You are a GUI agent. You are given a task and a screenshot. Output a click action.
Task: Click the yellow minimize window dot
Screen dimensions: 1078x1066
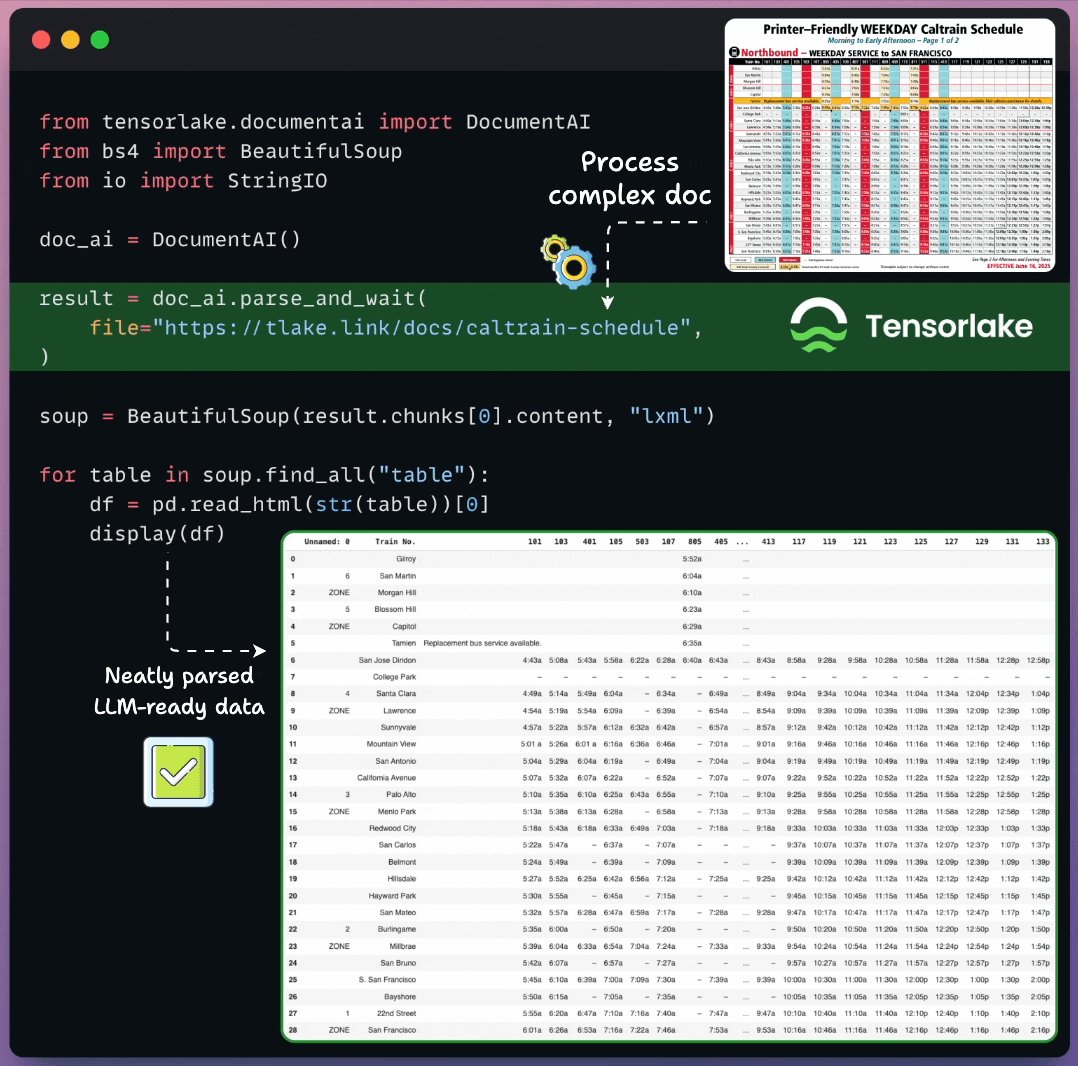70,40
